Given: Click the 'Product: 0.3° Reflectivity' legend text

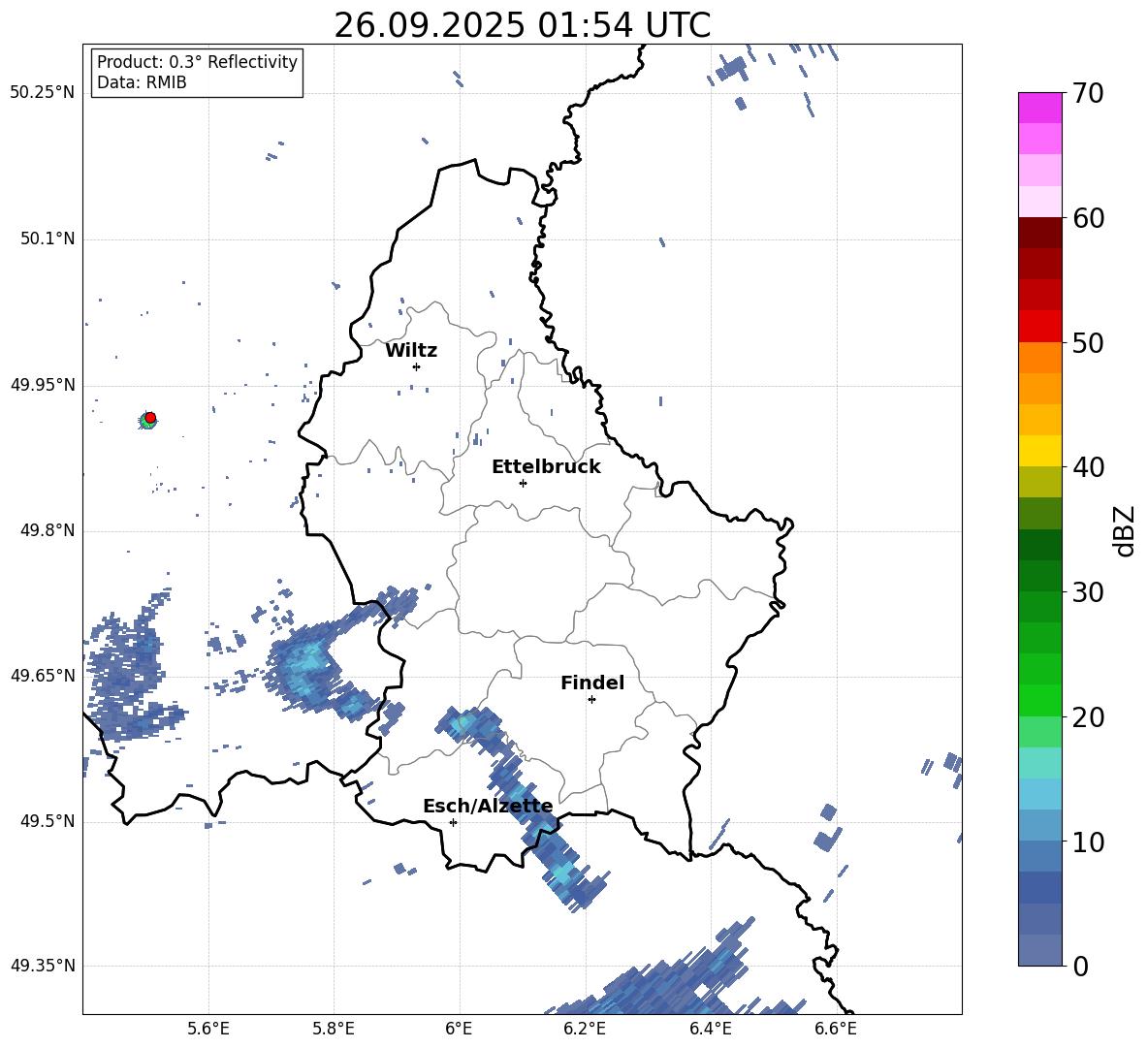Looking at the screenshot, I should point(197,61).
